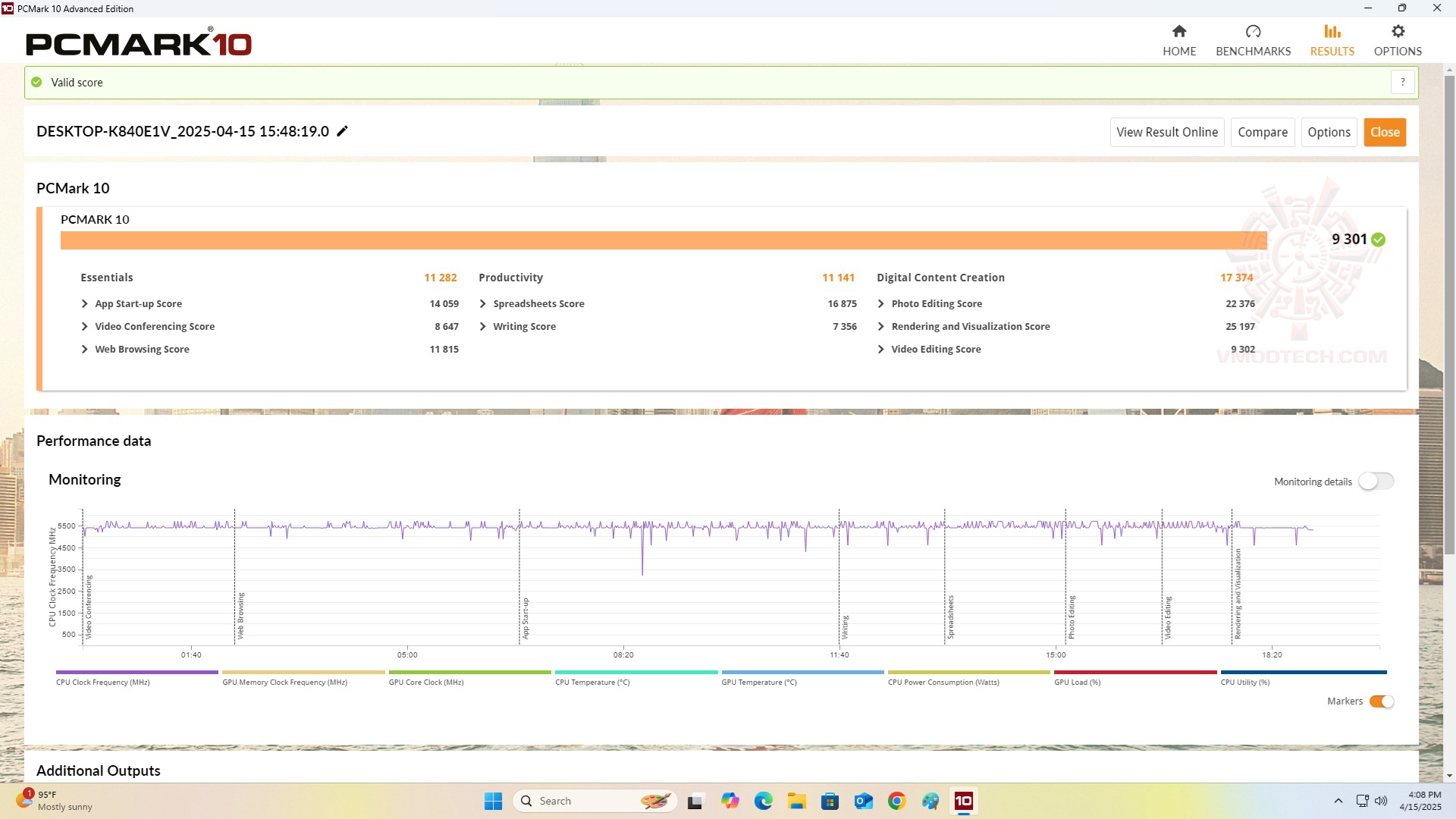
Task: Rename the result using the pencil icon
Action: (342, 131)
